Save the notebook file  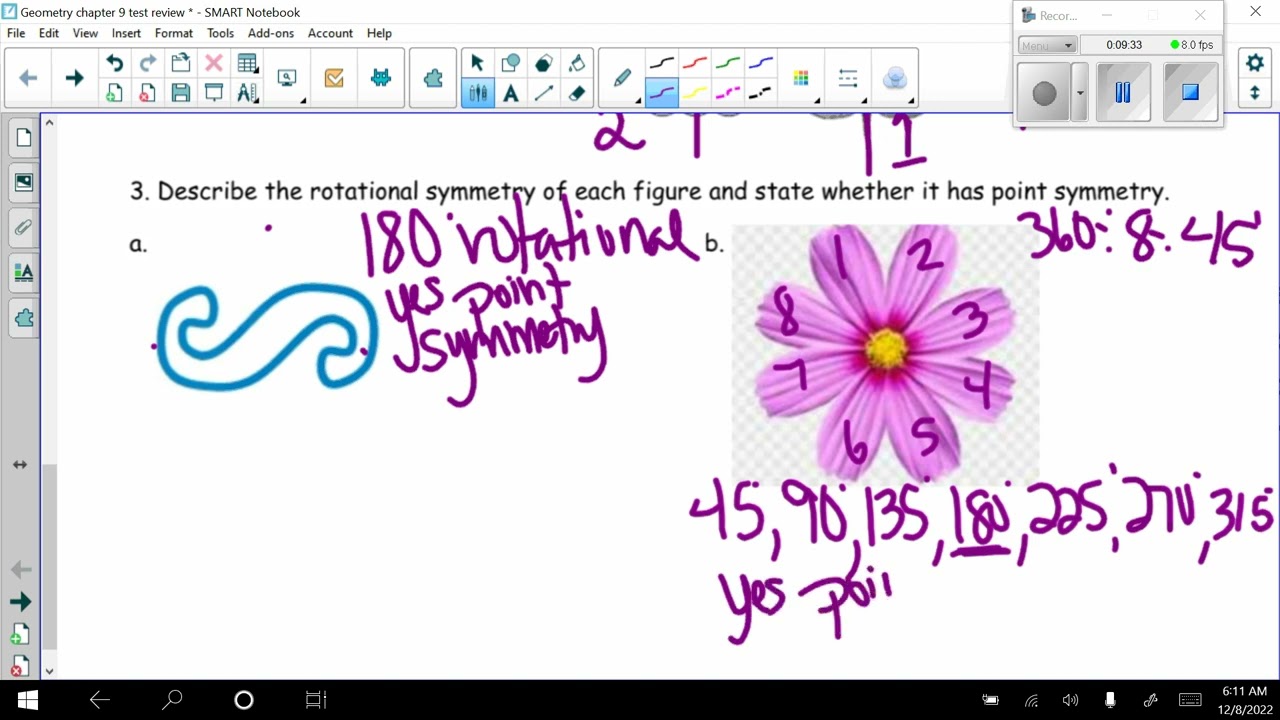[x=180, y=93]
